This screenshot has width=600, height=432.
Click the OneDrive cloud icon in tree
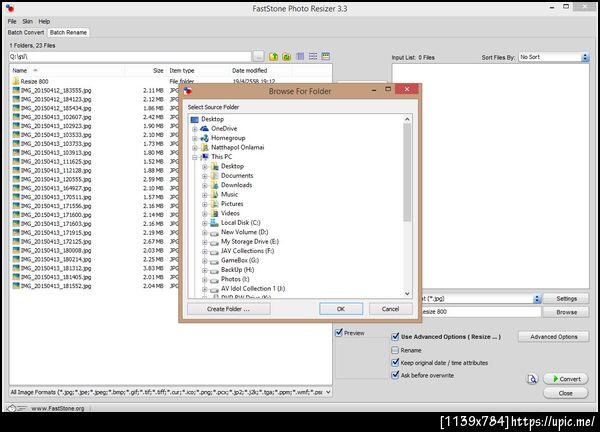click(x=204, y=129)
